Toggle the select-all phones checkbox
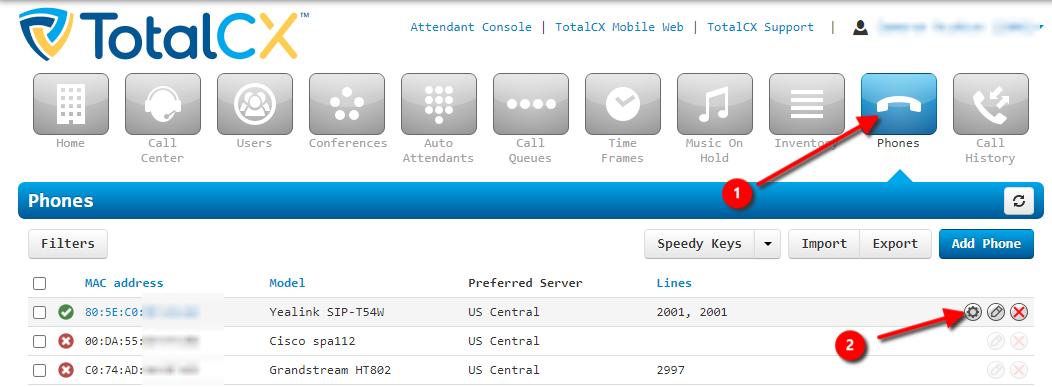Image resolution: width=1052 pixels, height=387 pixels. tap(40, 284)
